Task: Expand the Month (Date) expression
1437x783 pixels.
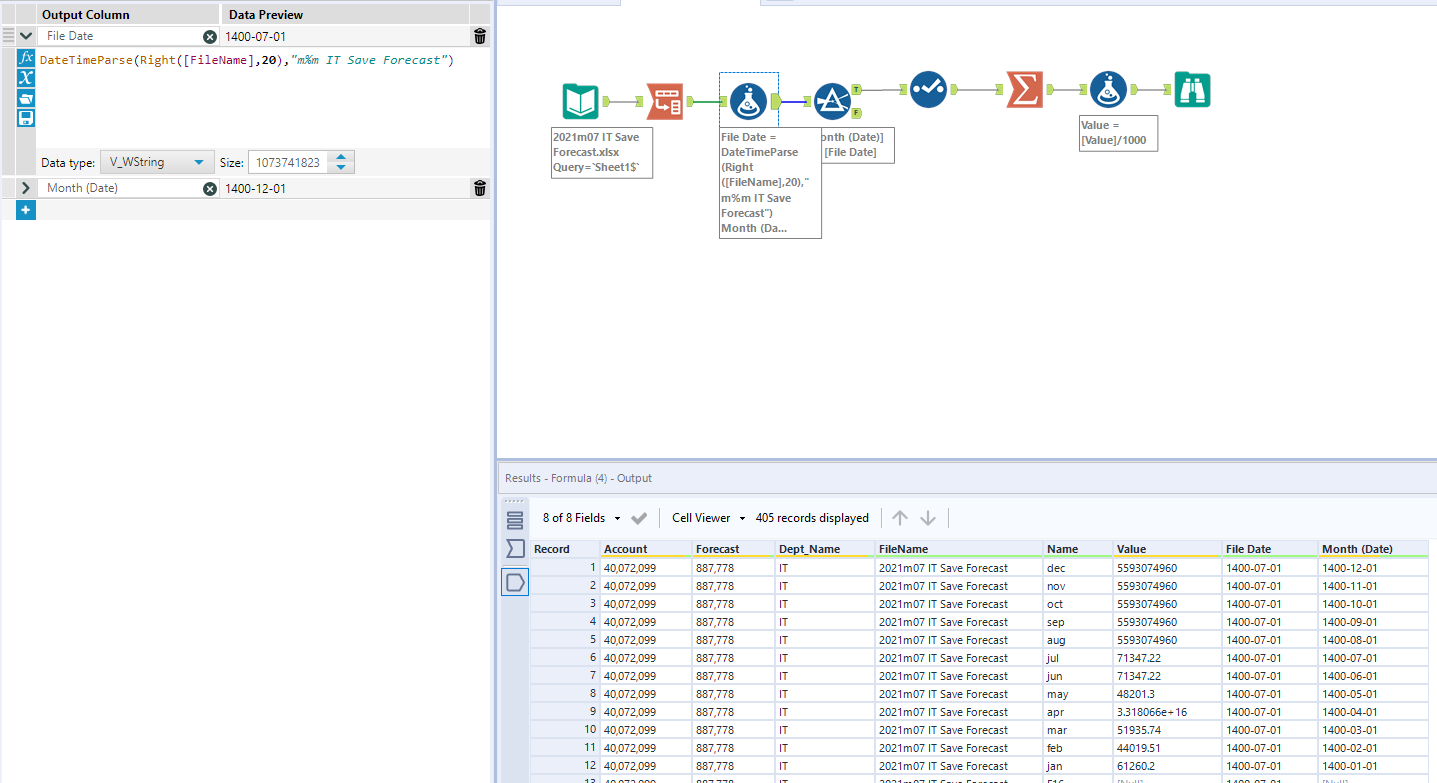Action: pyautogui.click(x=26, y=188)
